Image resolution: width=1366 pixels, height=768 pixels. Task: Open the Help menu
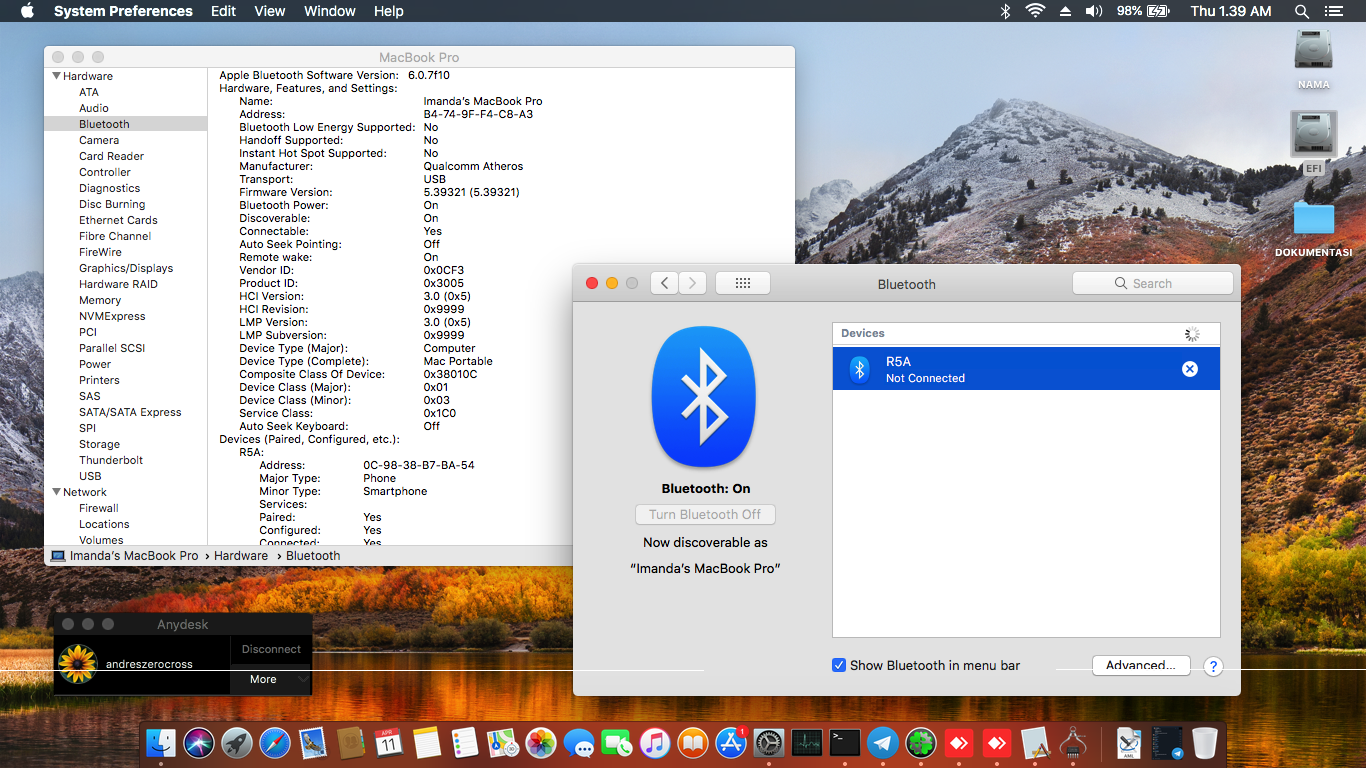(x=388, y=11)
